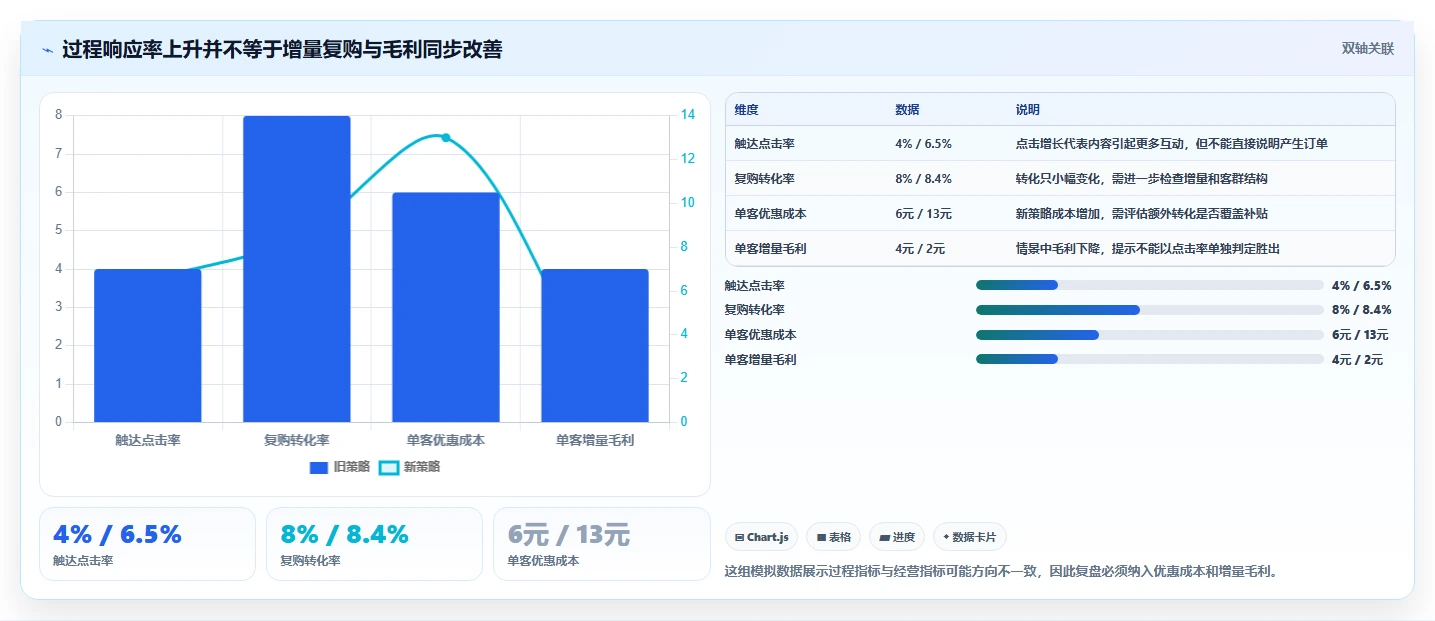
Task: Click the 双轴关联 label in header
Action: tap(1367, 49)
